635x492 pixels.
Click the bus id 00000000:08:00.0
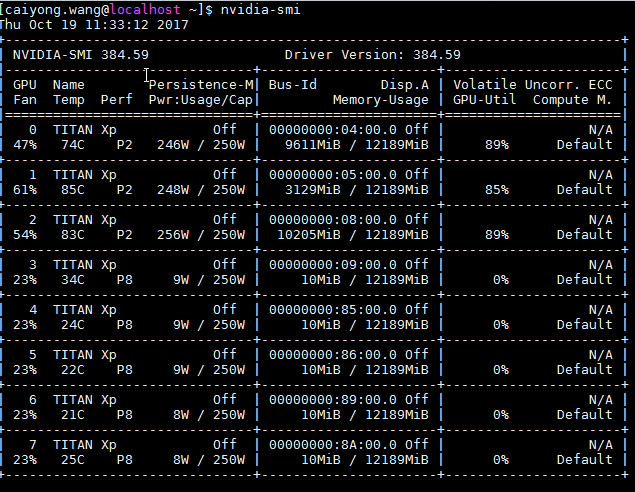click(333, 219)
